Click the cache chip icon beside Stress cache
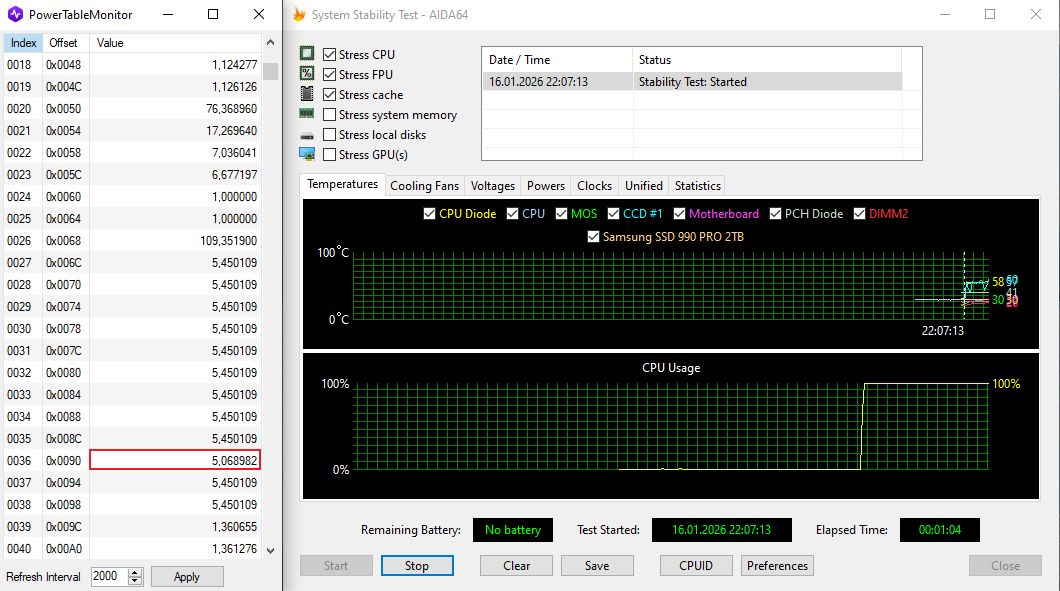Viewport: 1060px width, 591px height. click(x=307, y=94)
